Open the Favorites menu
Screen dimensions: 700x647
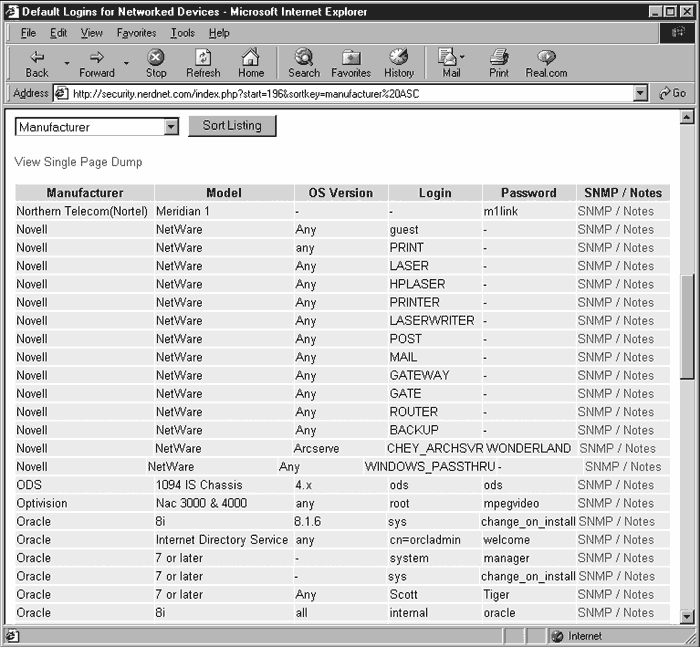[136, 33]
